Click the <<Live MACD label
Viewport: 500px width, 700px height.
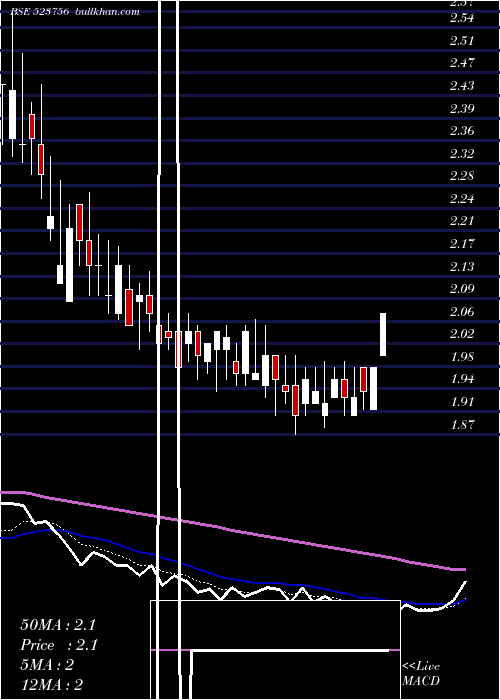click(421, 674)
